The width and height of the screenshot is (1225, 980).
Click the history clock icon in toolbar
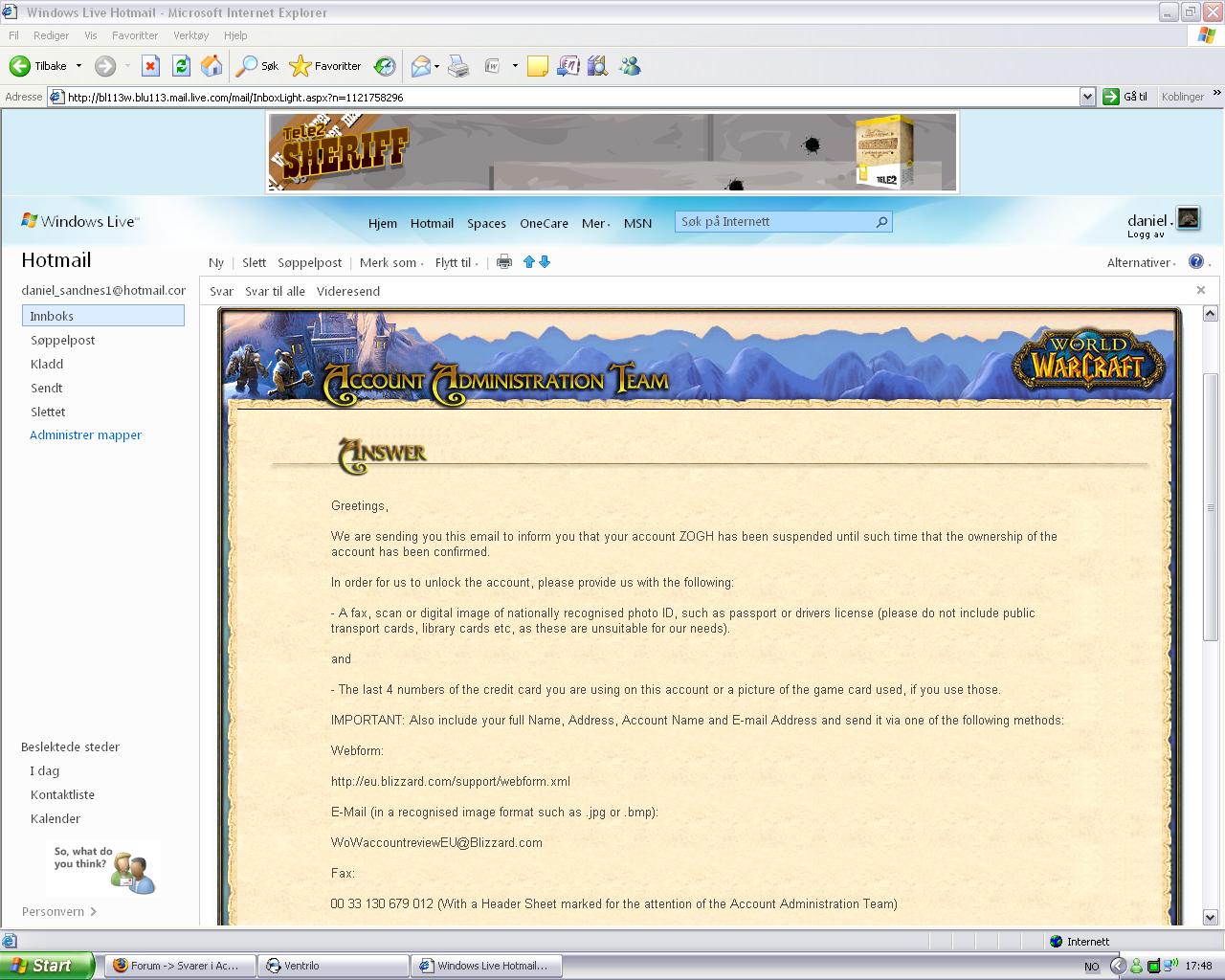coord(385,66)
